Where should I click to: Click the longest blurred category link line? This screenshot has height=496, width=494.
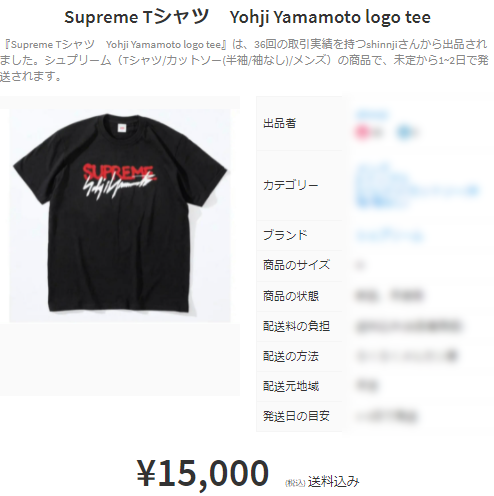click(417, 191)
